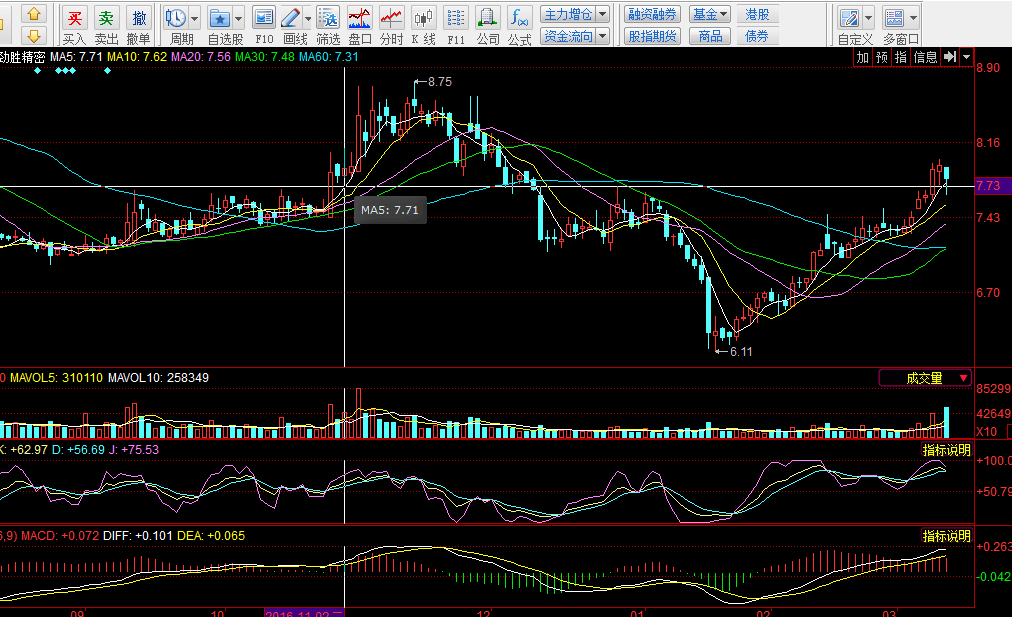Expand the 自选股 dropdown arrow

tap(239, 19)
